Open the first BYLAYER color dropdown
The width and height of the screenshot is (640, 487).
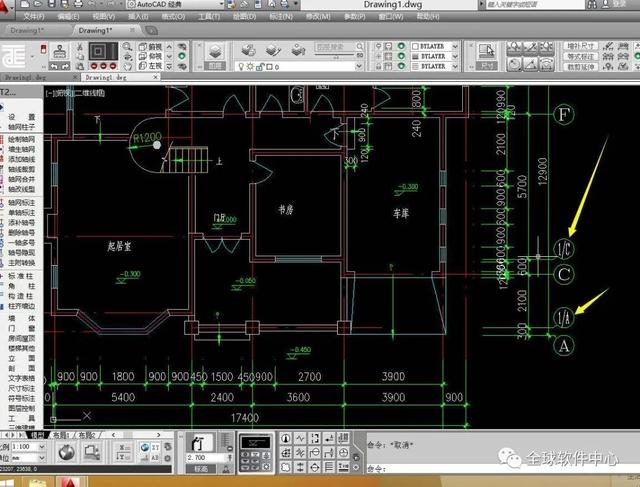(435, 46)
